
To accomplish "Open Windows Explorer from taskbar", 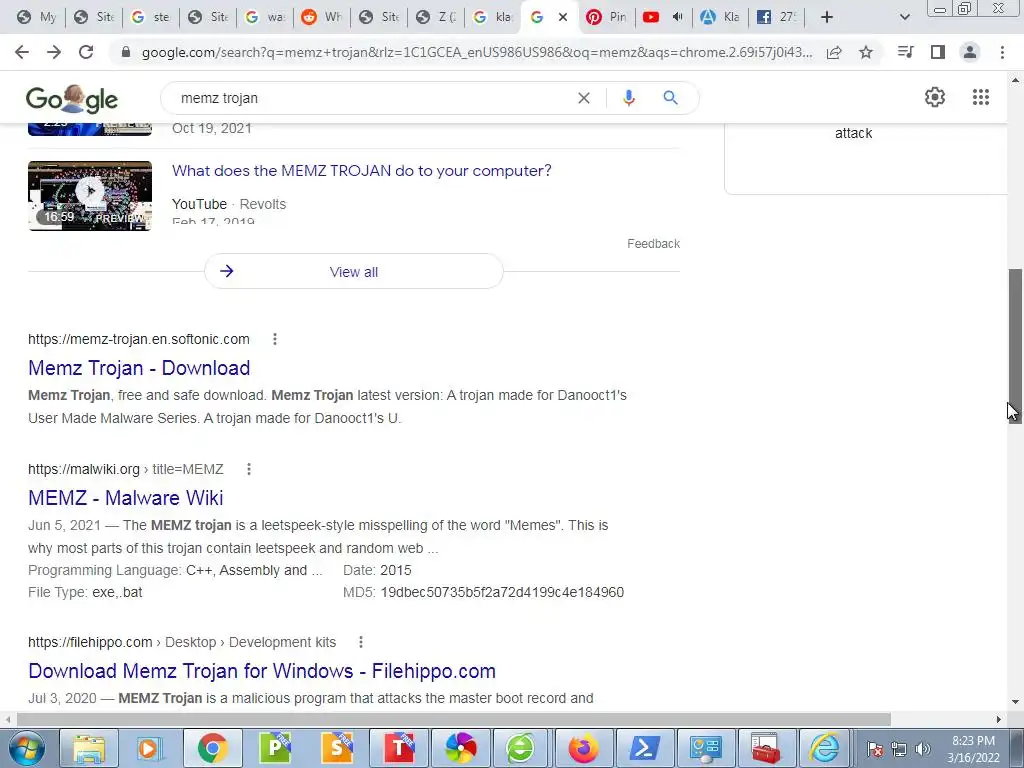I will 89,748.
